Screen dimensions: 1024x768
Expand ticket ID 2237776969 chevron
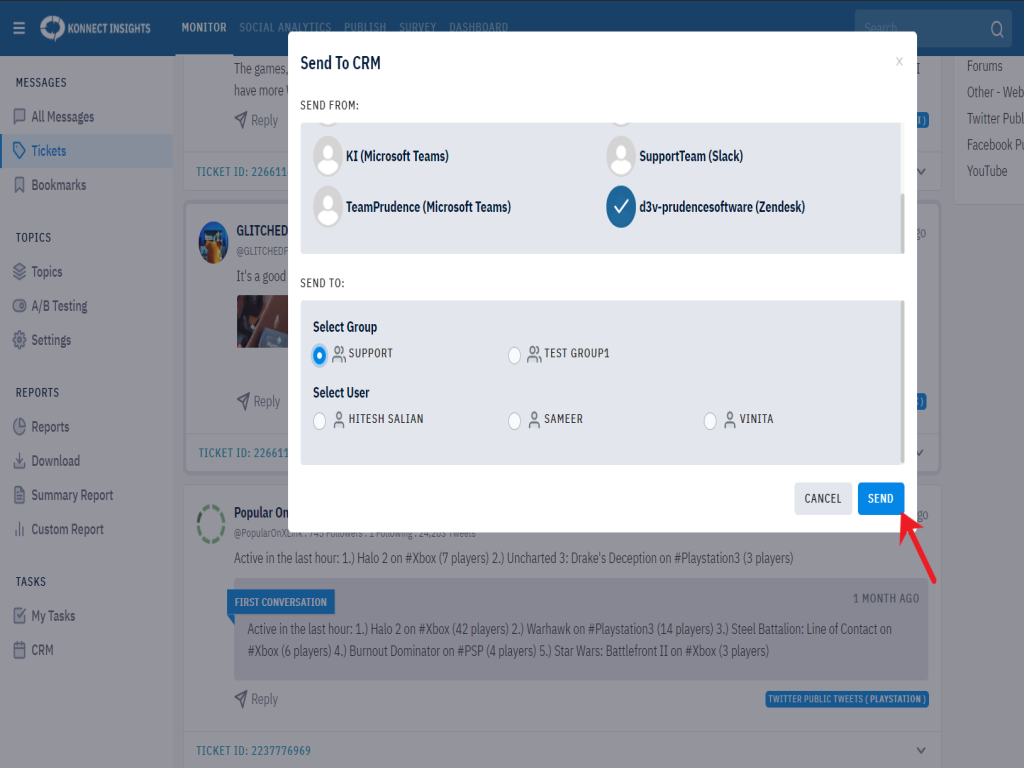[x=921, y=750]
